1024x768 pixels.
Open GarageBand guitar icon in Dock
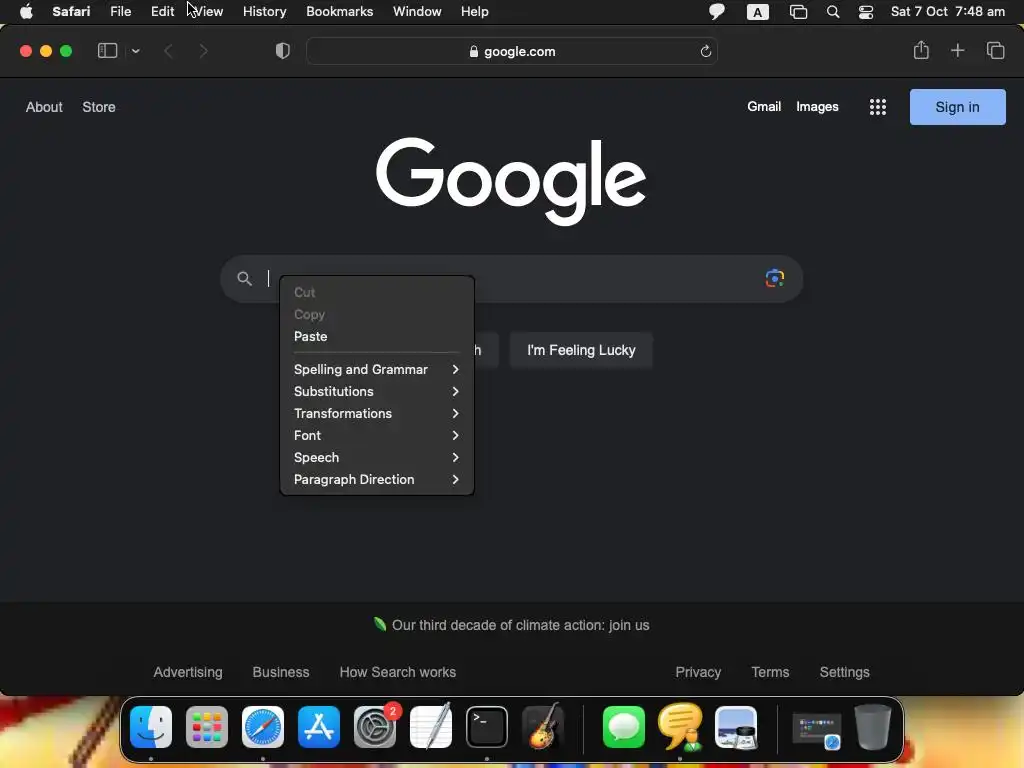[543, 726]
